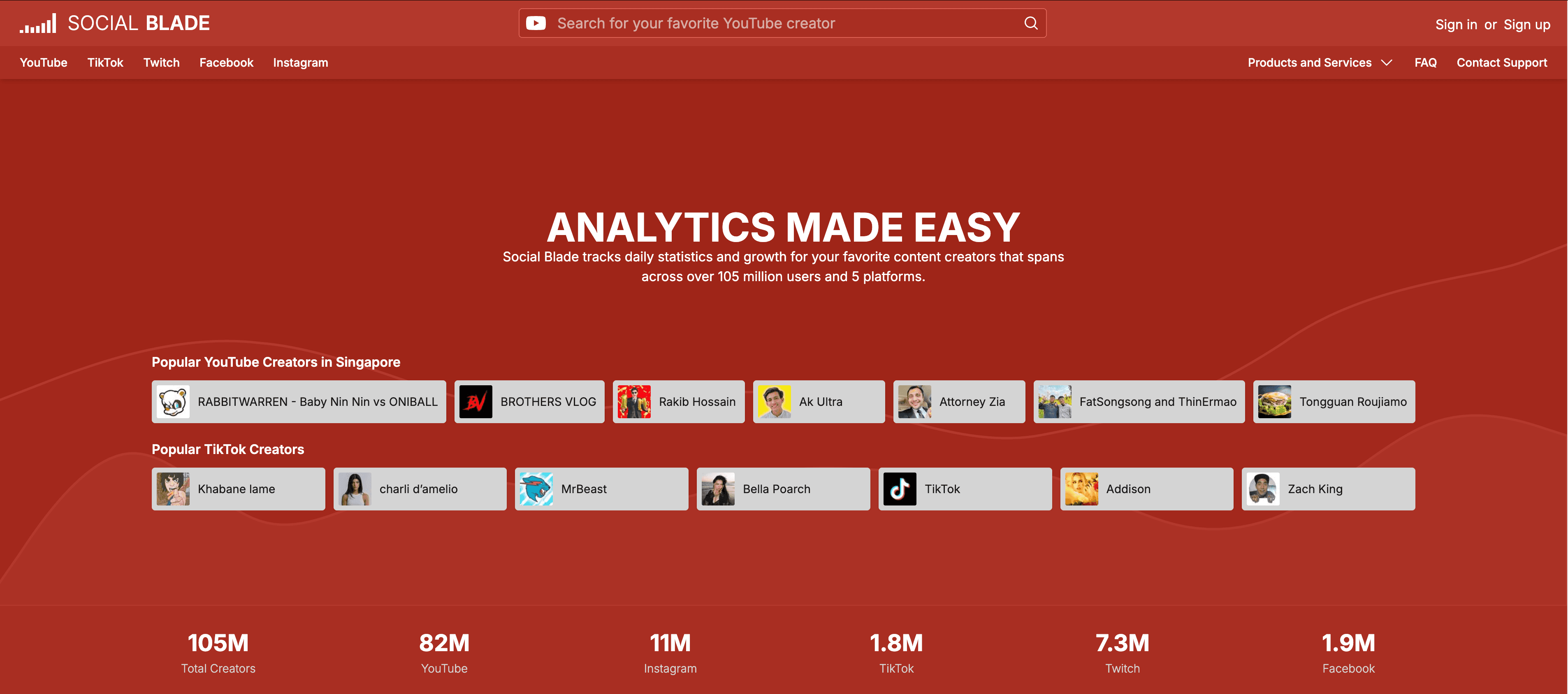
Task: Open the FAQ page
Action: [x=1426, y=62]
